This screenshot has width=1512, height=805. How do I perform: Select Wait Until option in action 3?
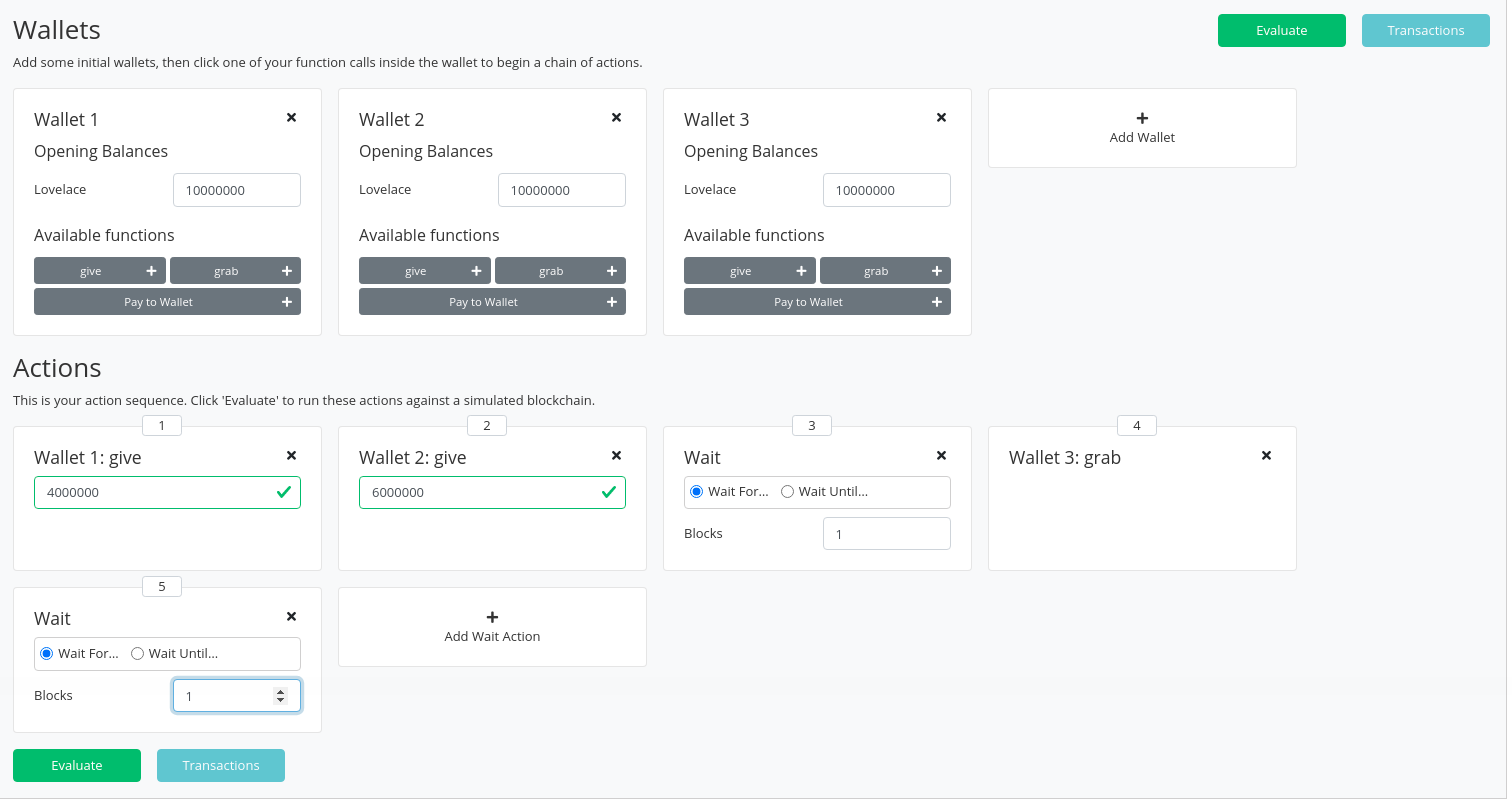(x=788, y=492)
